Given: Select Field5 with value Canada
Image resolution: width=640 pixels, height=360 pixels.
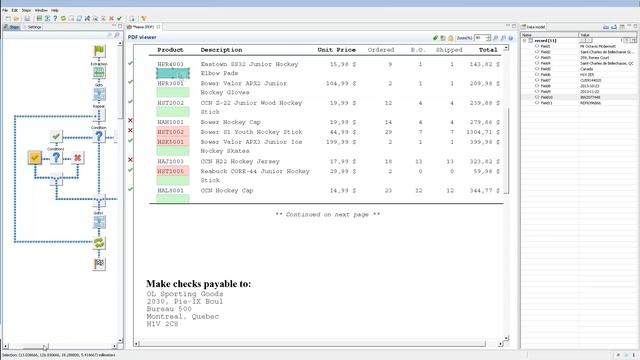Looking at the screenshot, I should [580, 69].
